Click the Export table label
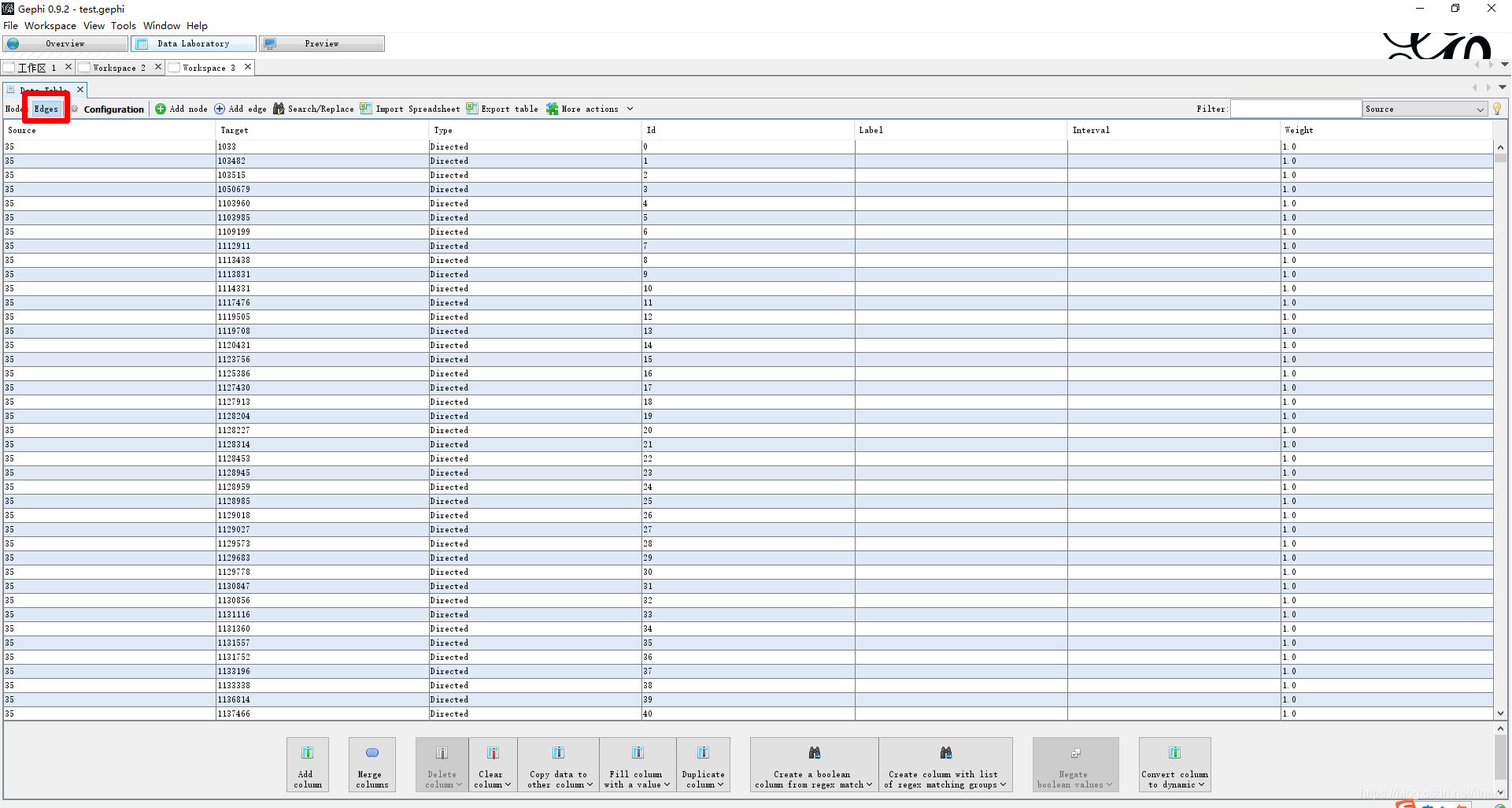The width and height of the screenshot is (1512, 808). [509, 109]
